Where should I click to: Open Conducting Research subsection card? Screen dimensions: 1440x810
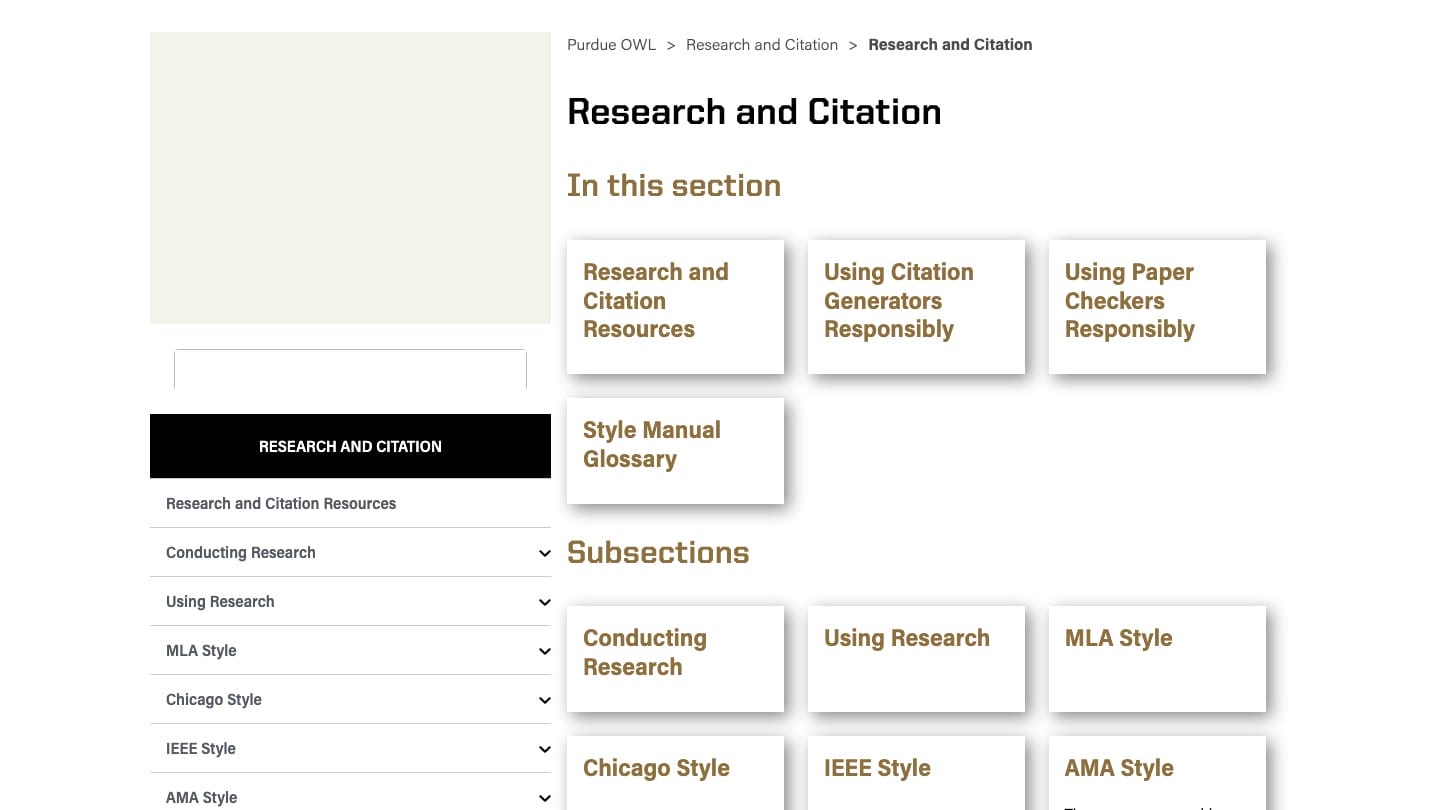click(675, 659)
